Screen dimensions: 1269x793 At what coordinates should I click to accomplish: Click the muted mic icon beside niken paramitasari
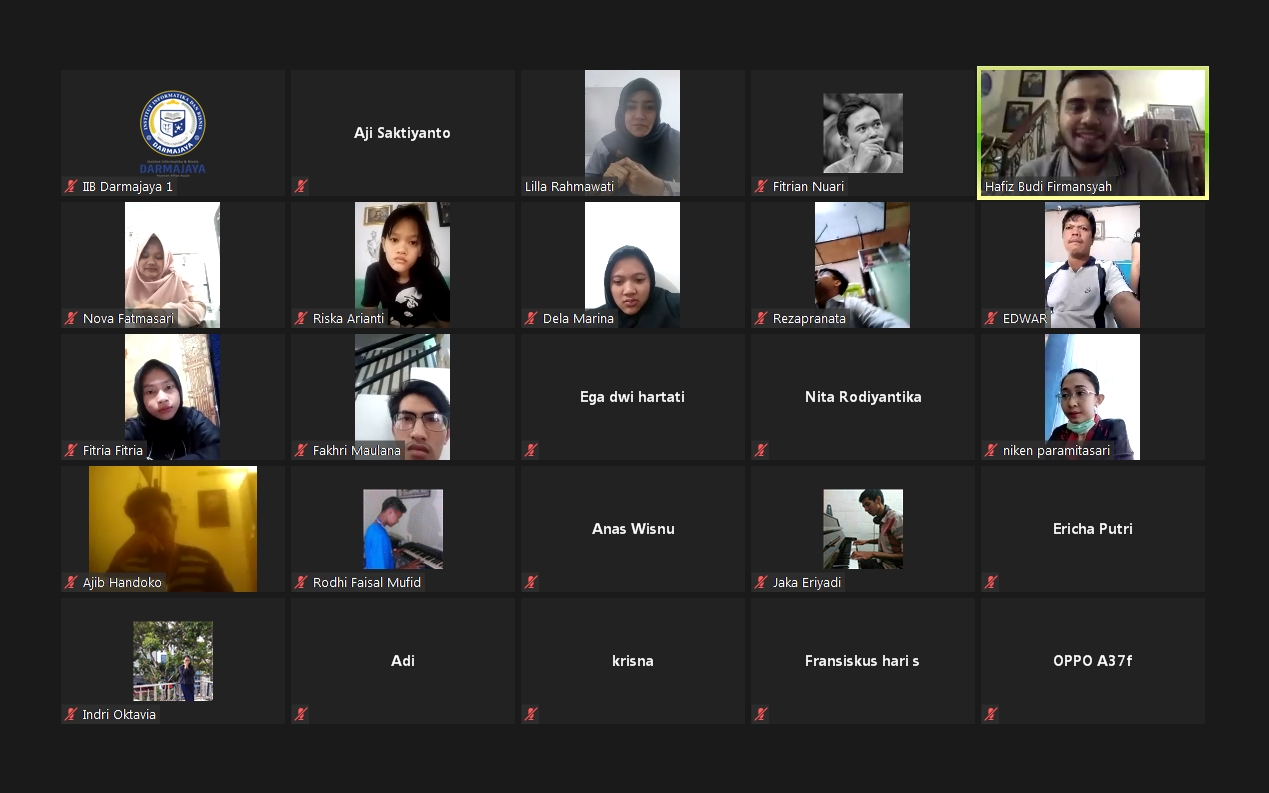click(991, 450)
